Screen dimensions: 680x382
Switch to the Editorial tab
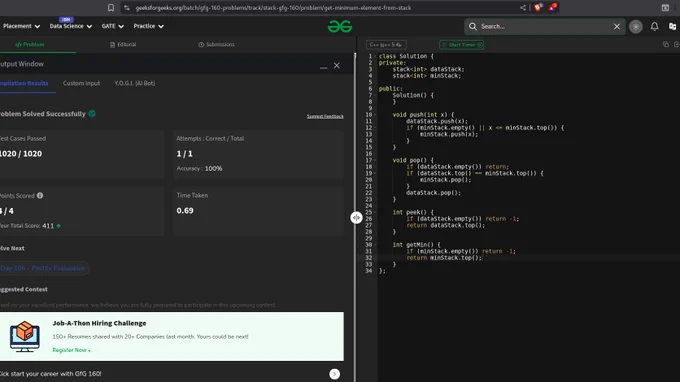(x=123, y=45)
